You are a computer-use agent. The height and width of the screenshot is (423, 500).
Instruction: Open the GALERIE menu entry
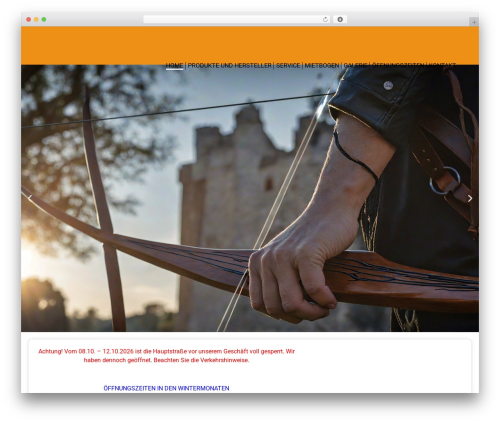coord(355,66)
